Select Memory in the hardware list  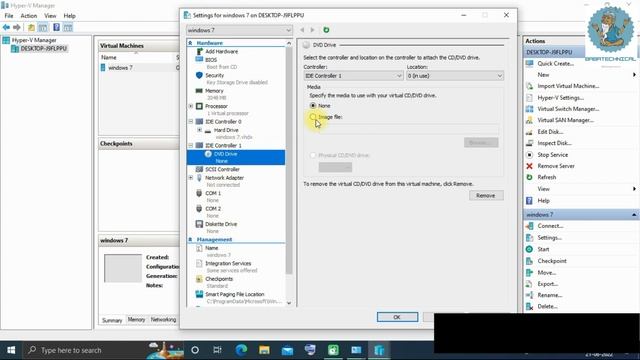tap(214, 91)
